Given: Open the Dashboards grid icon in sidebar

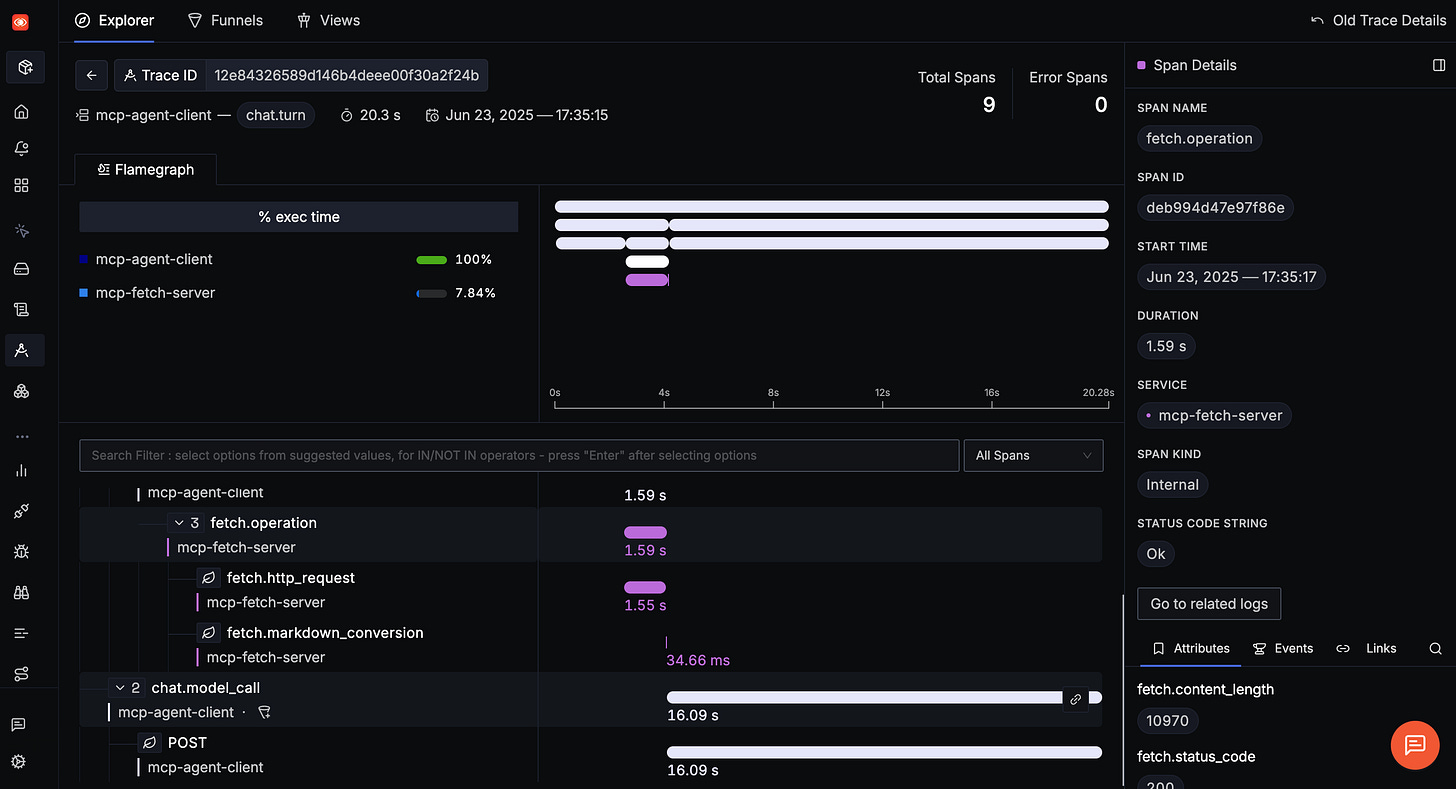Looking at the screenshot, I should point(21,185).
